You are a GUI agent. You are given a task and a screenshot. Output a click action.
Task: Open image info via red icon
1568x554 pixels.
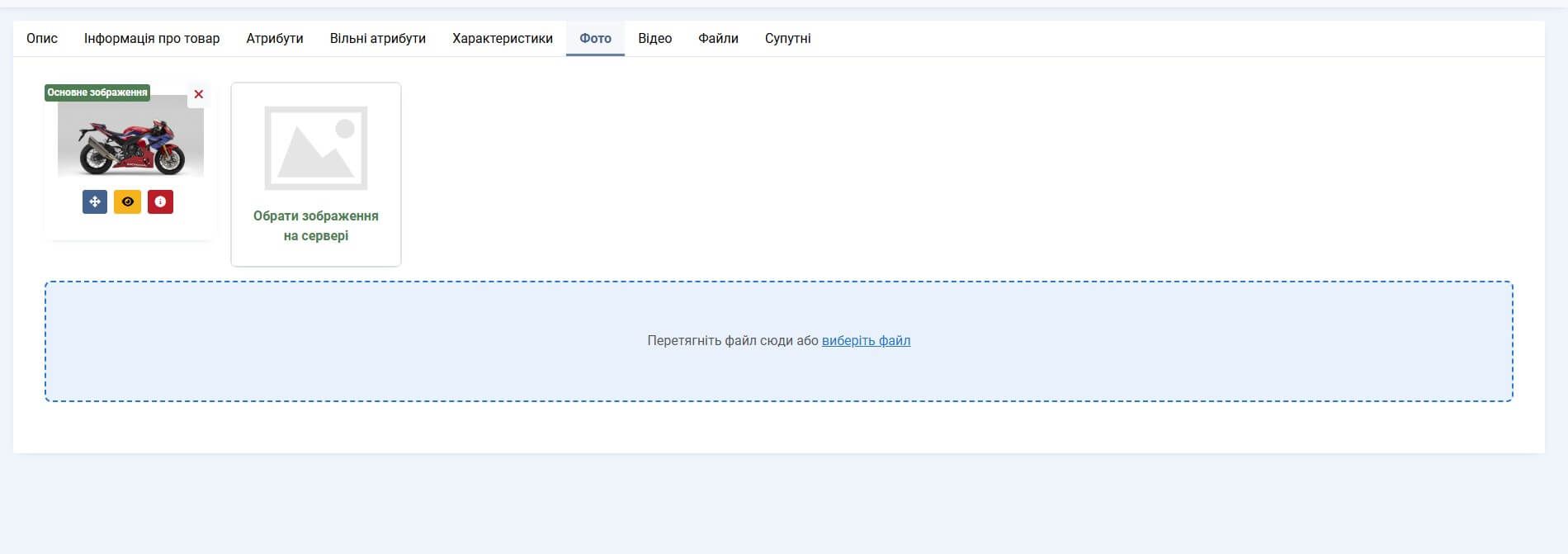(x=160, y=201)
